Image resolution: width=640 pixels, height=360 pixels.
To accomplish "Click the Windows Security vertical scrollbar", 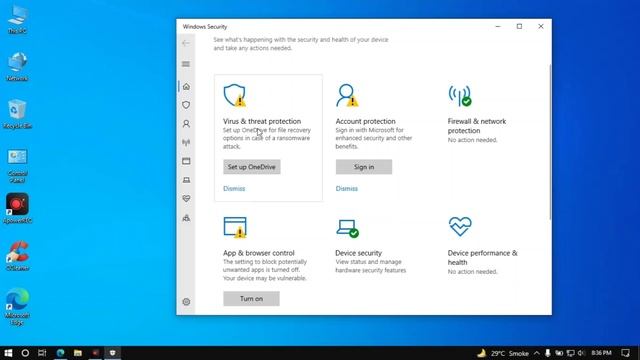I will coord(550,142).
